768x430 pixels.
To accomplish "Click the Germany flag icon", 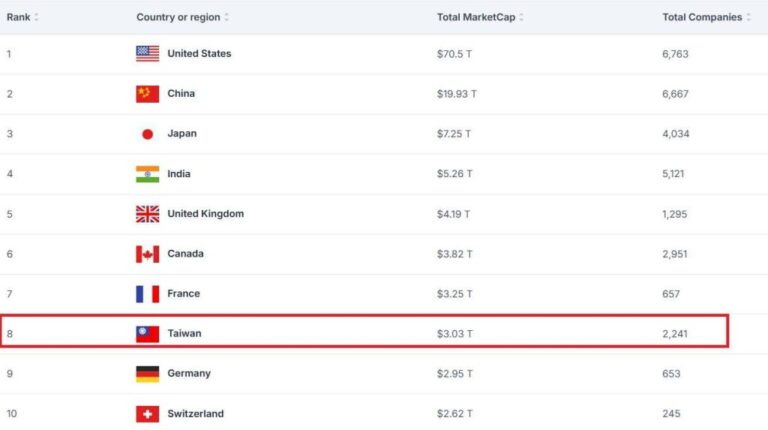I will pyautogui.click(x=147, y=374).
